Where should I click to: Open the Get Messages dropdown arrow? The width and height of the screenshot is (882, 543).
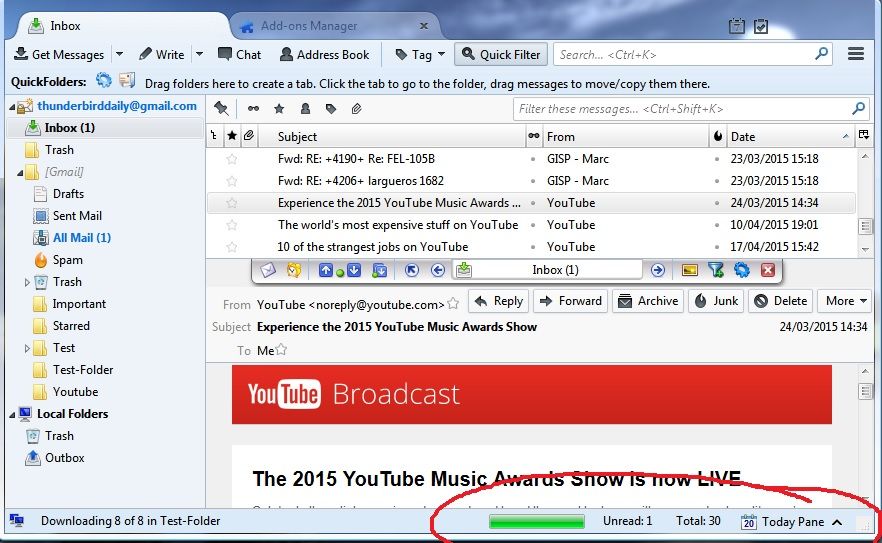click(119, 55)
